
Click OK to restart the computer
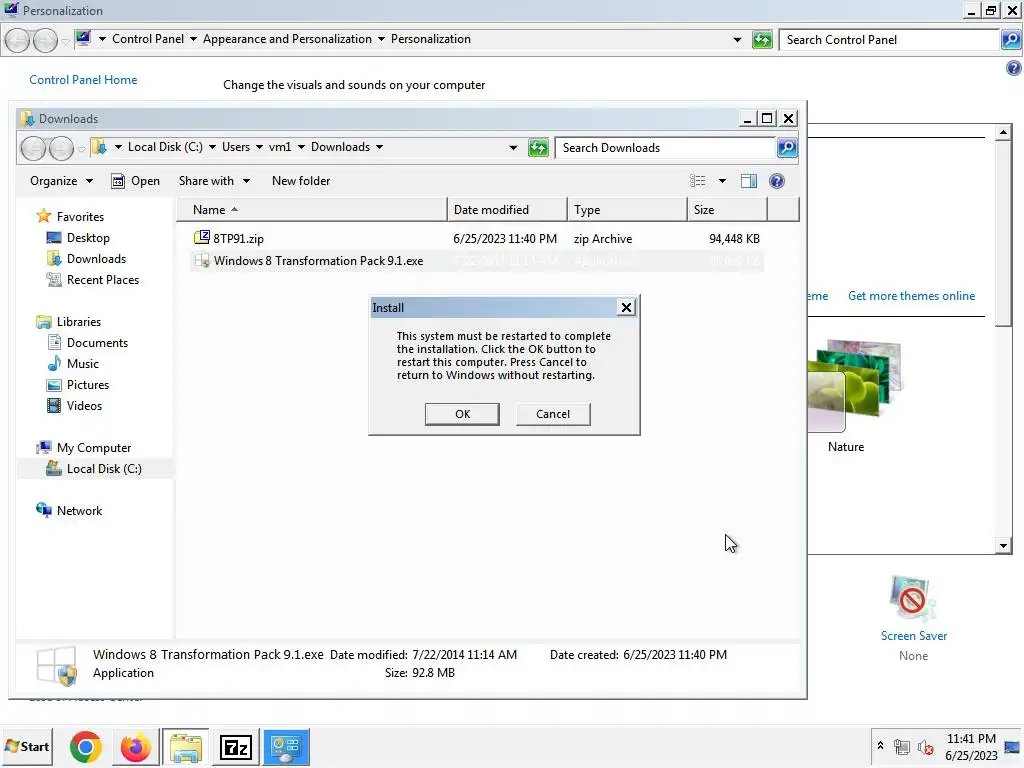462,414
